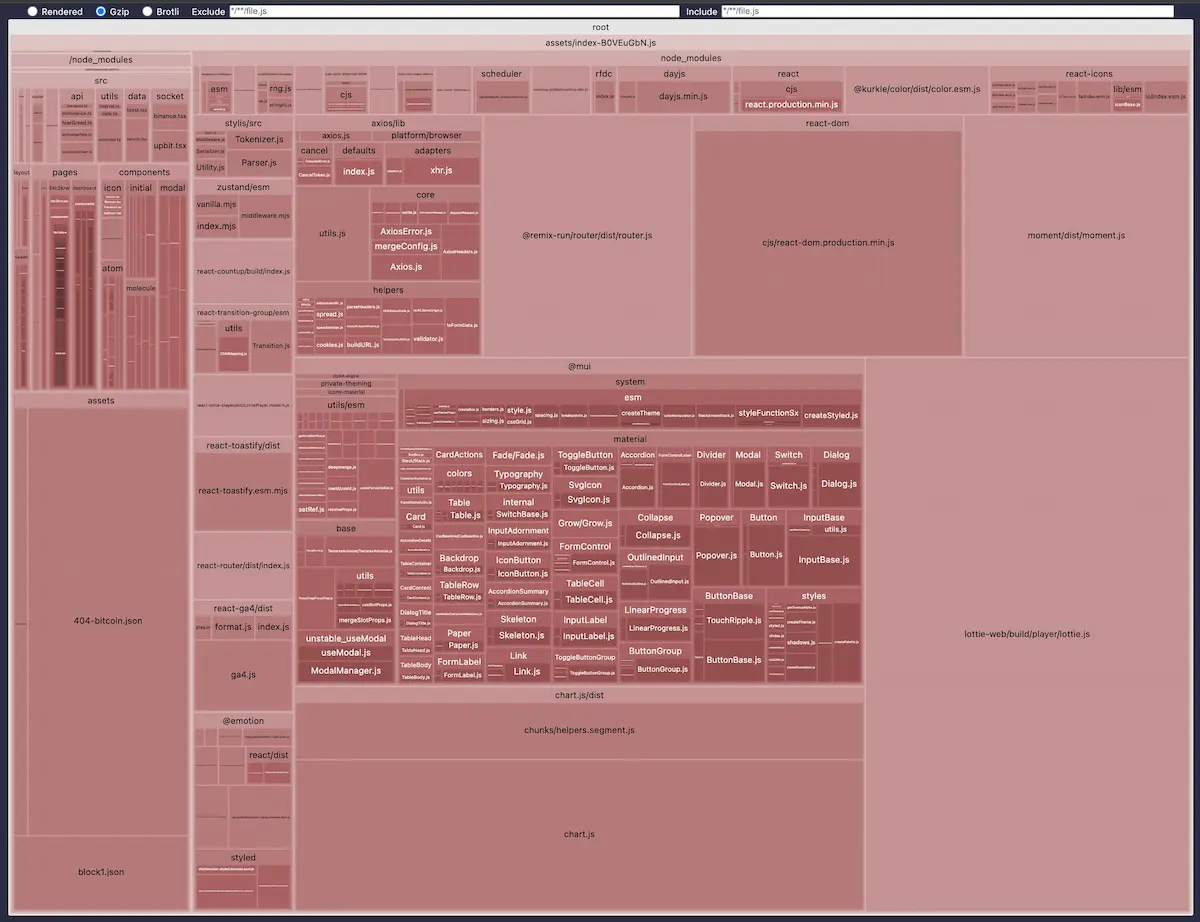Select the binance.tsx block

click(170, 117)
